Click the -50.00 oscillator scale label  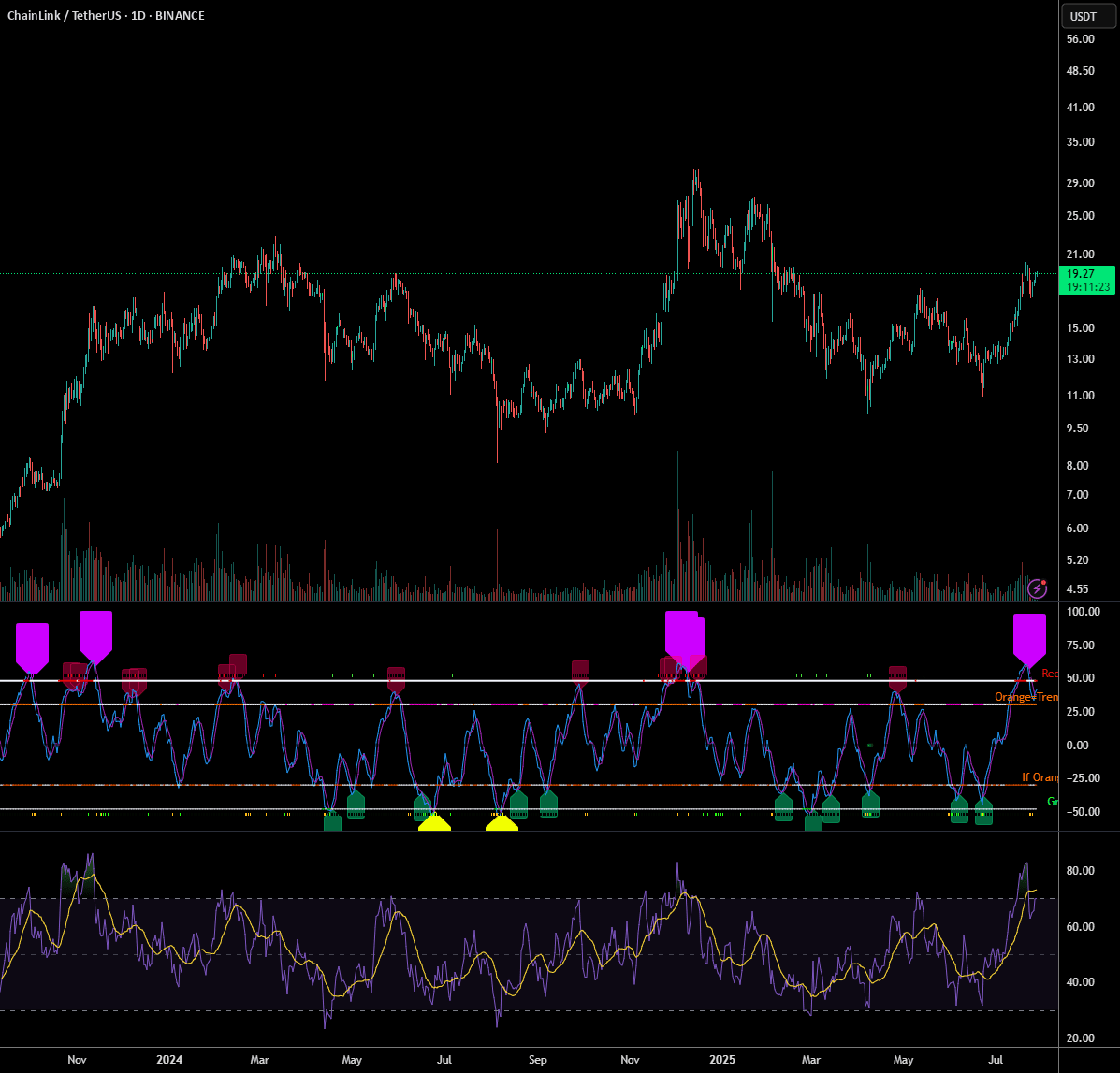[1083, 811]
